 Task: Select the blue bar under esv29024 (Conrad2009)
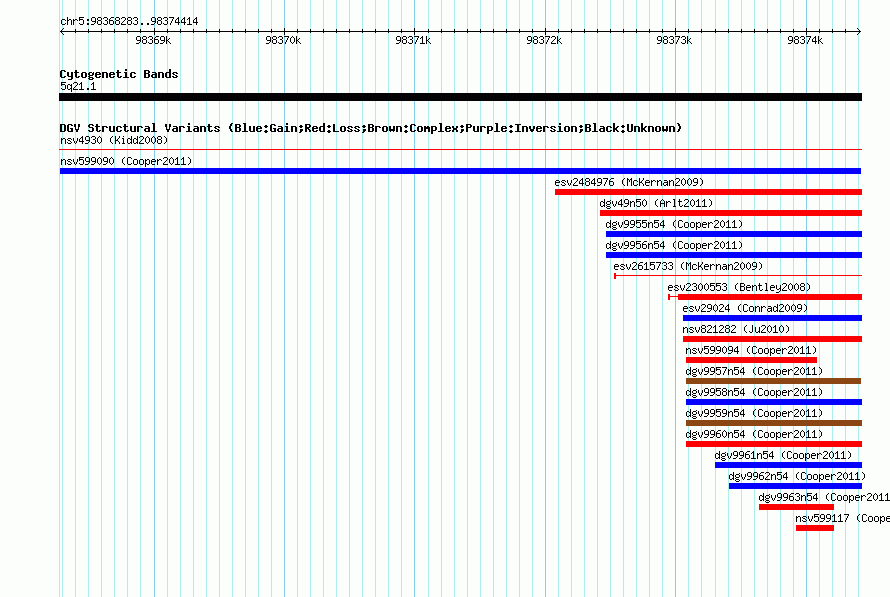pyautogui.click(x=773, y=318)
